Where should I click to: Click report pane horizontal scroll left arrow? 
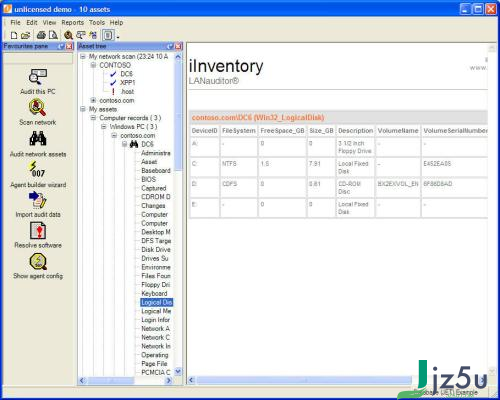(x=191, y=380)
